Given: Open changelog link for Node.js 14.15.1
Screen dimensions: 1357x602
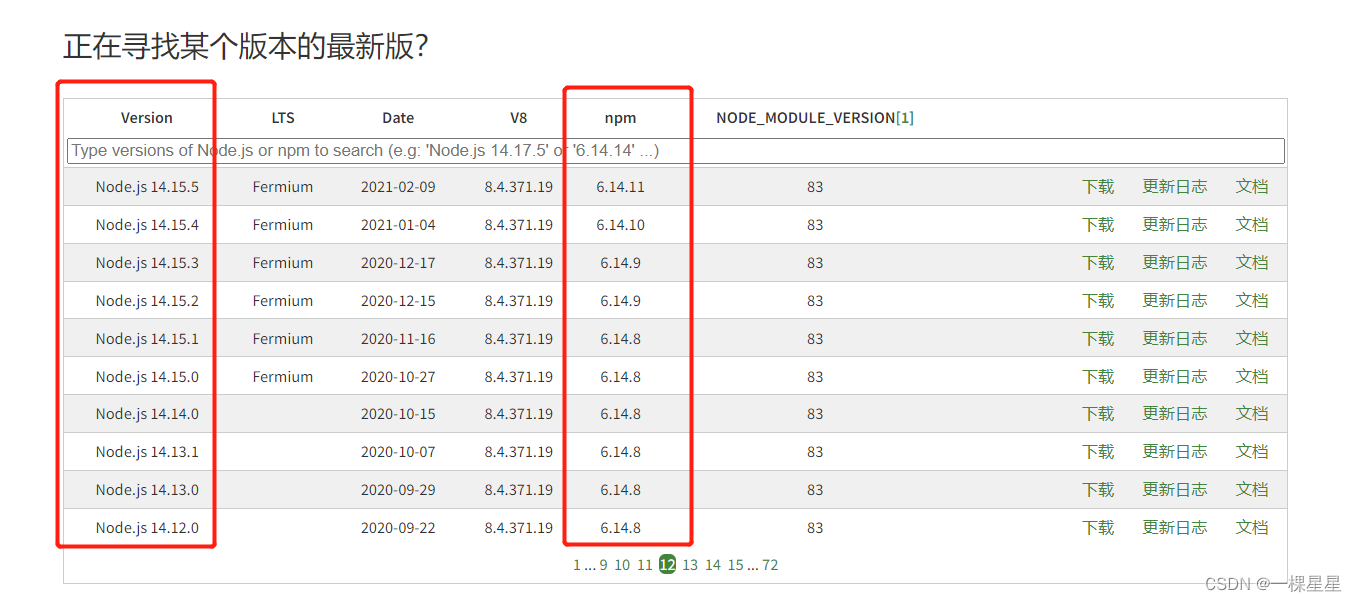Looking at the screenshot, I should [1175, 339].
